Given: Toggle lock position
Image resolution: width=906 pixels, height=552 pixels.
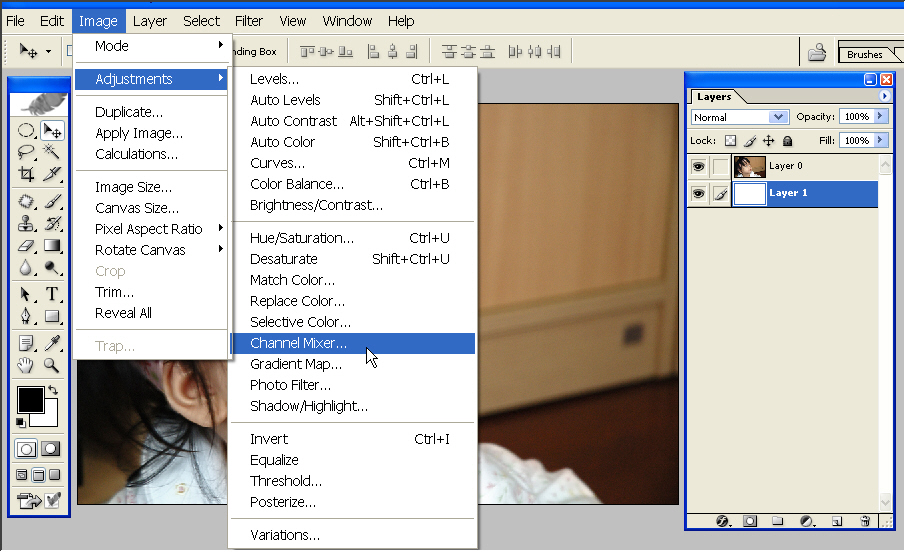Looking at the screenshot, I should click(x=768, y=140).
